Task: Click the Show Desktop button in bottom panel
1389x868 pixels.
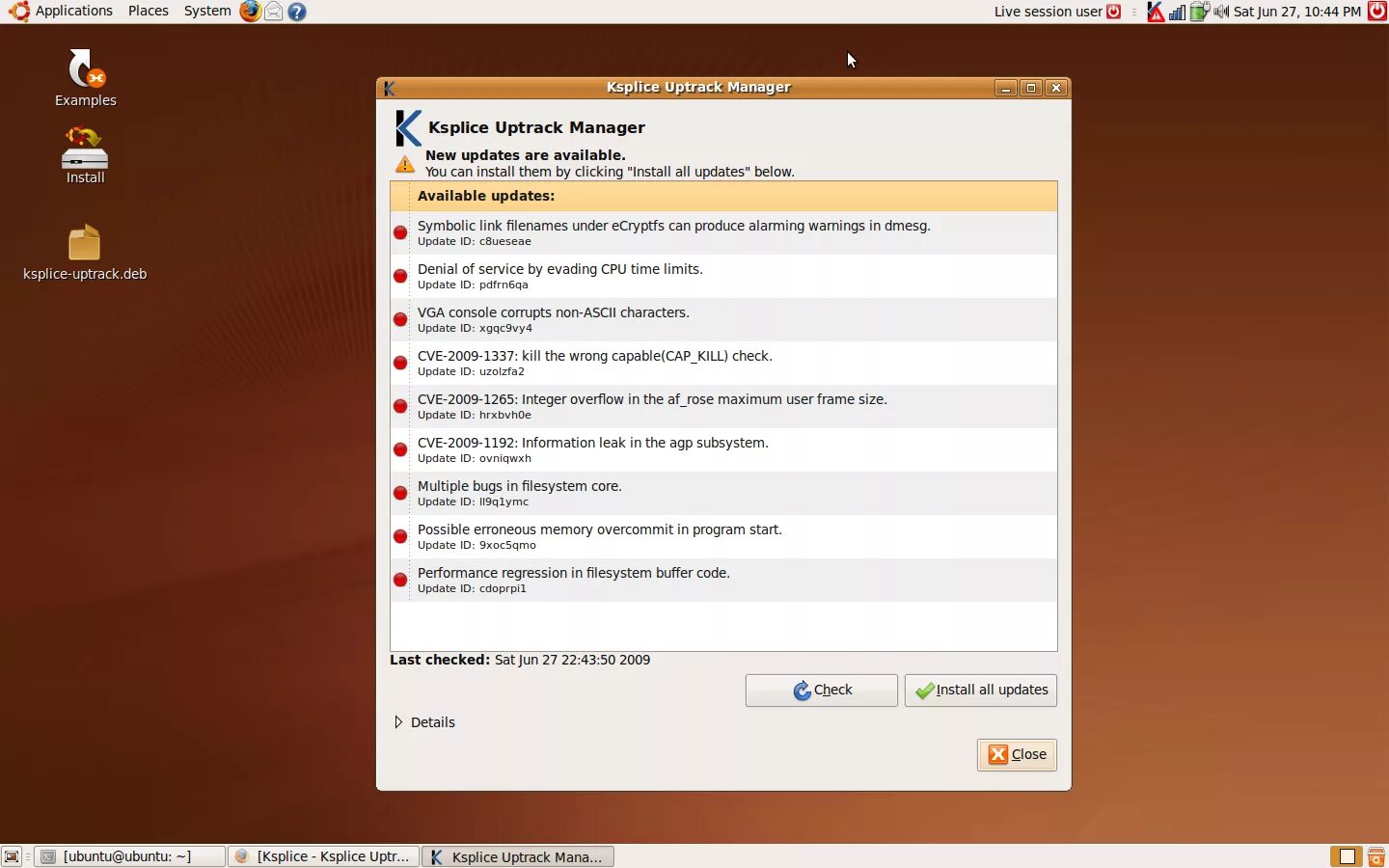Action: click(12, 856)
